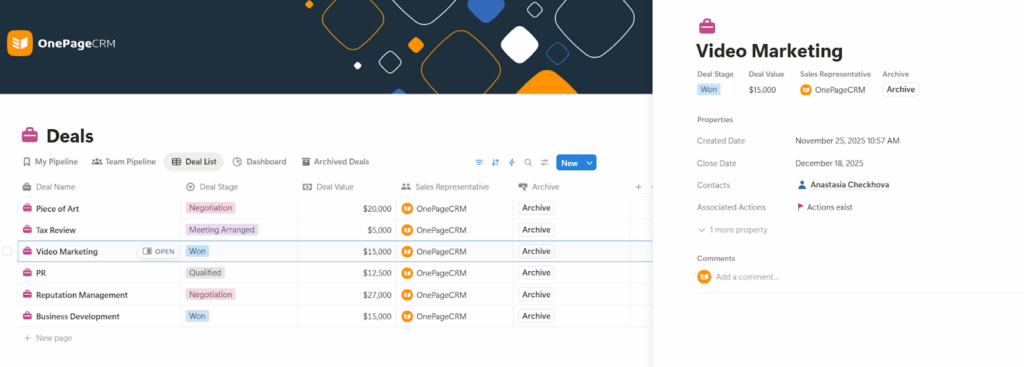1024x367 pixels.
Task: Expand the '1 more property' section
Action: point(733,230)
